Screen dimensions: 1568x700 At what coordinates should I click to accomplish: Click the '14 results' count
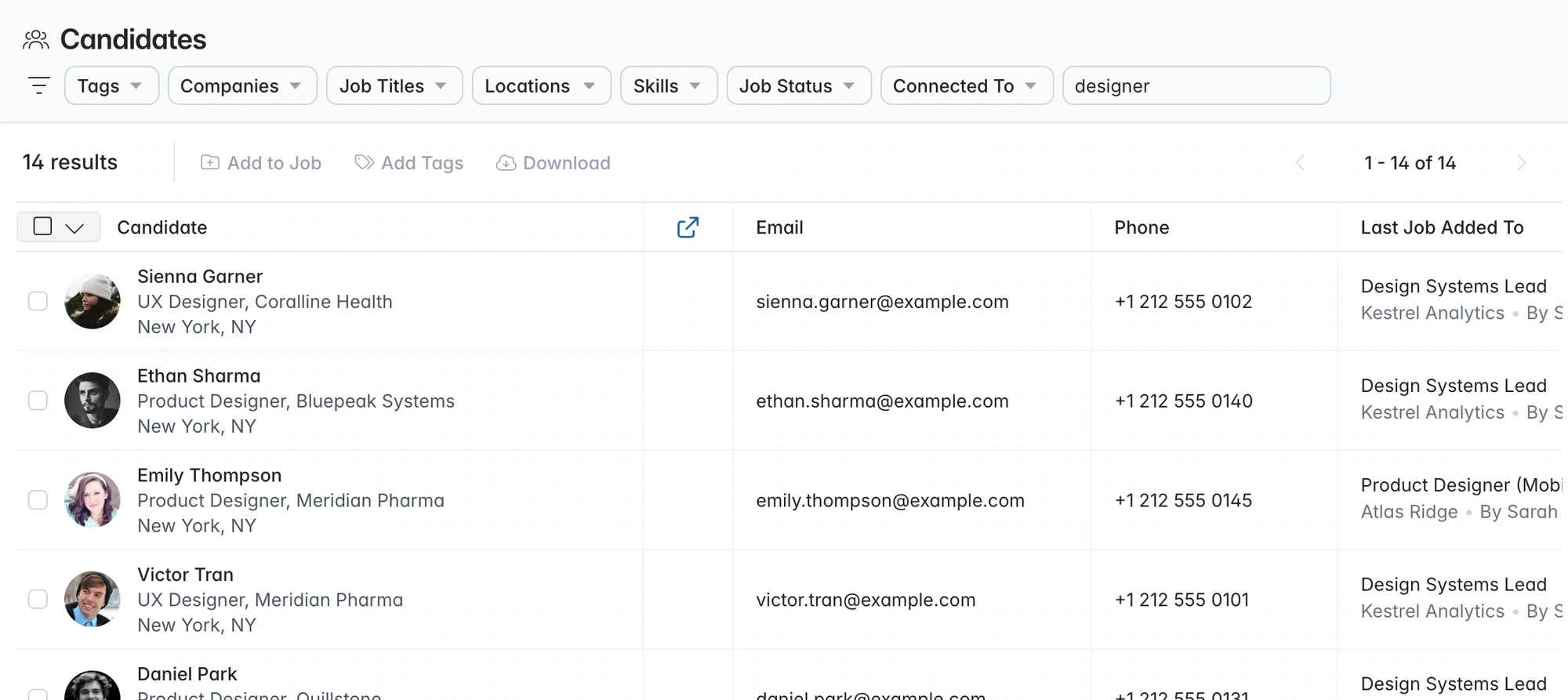point(70,162)
